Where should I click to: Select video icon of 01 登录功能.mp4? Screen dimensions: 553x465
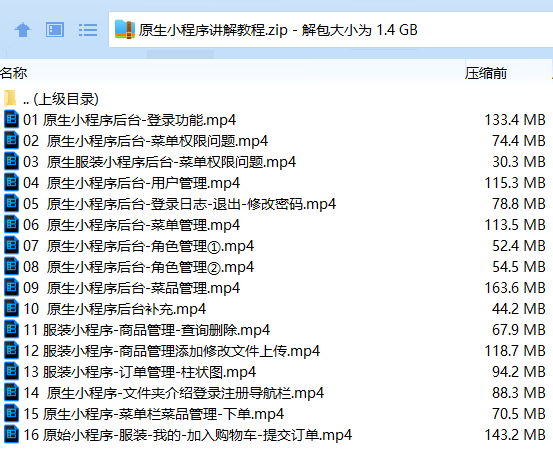[11, 119]
